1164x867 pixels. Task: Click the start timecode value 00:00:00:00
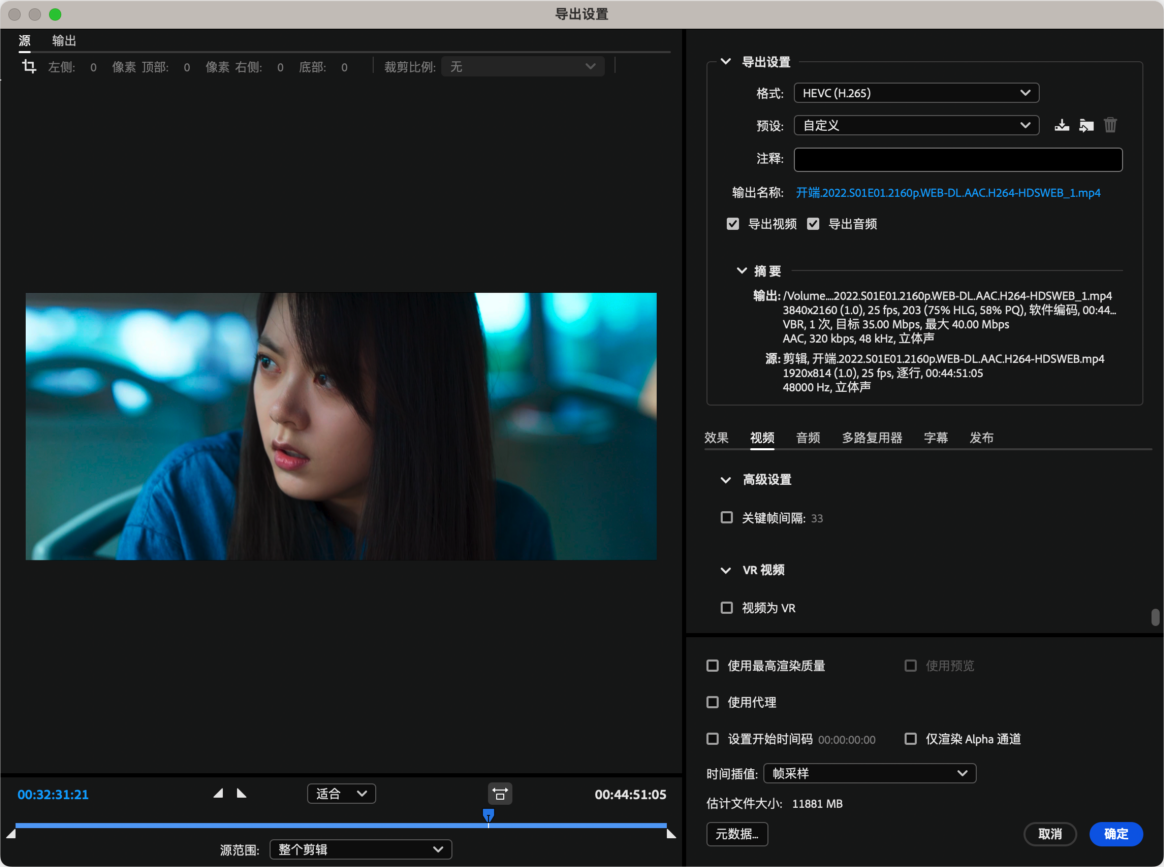click(847, 739)
